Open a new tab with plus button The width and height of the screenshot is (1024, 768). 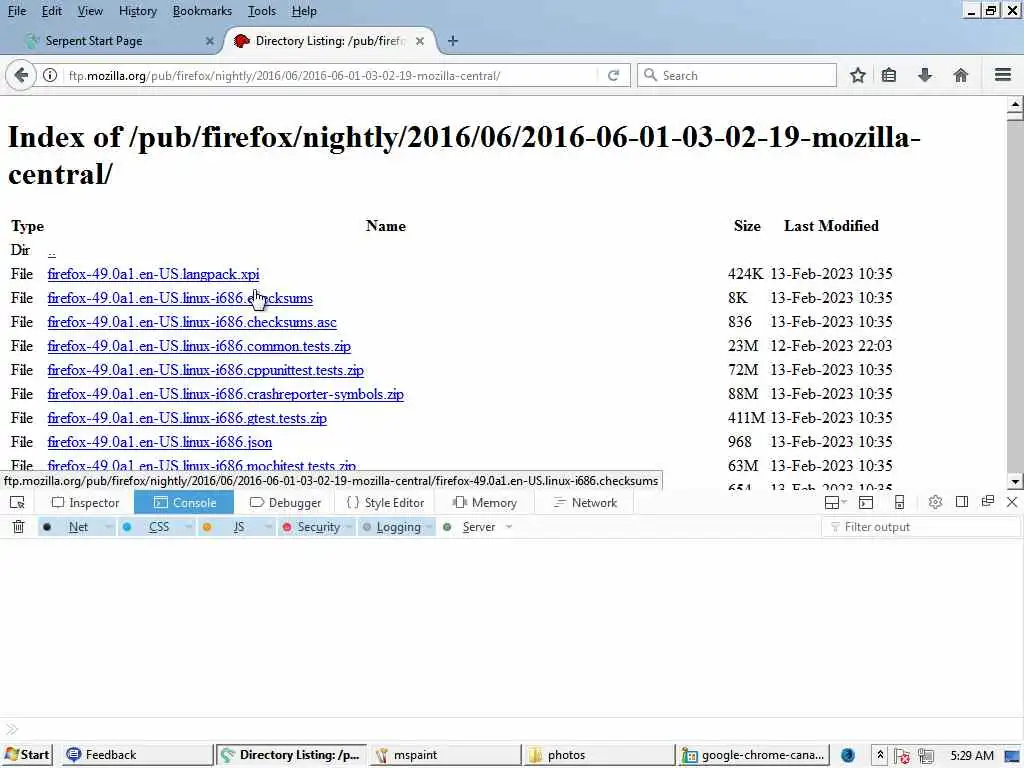(453, 40)
